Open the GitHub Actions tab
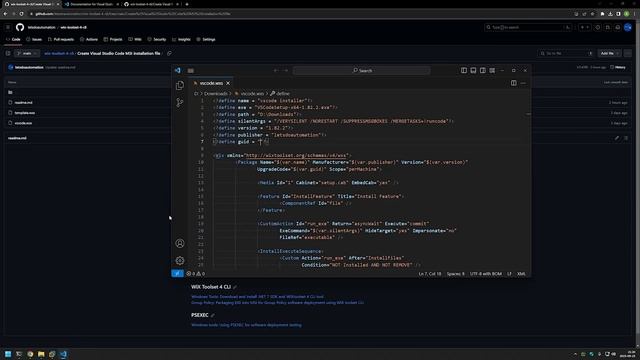The image size is (640, 360). 89,40
